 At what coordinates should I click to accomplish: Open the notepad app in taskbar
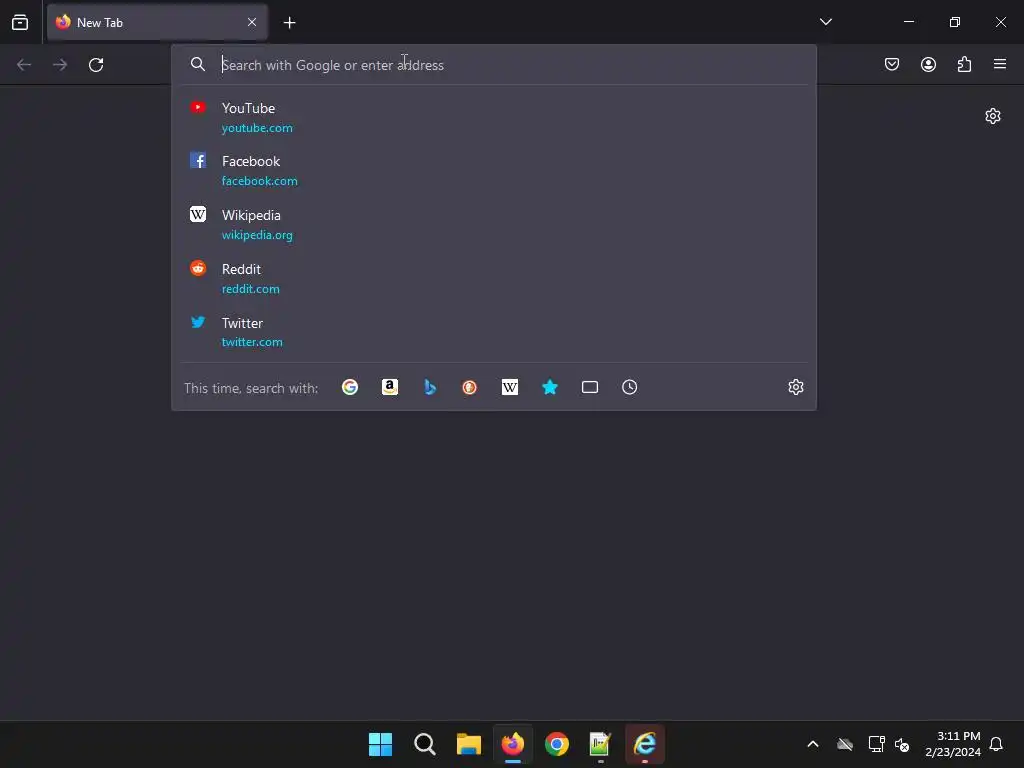tap(600, 744)
